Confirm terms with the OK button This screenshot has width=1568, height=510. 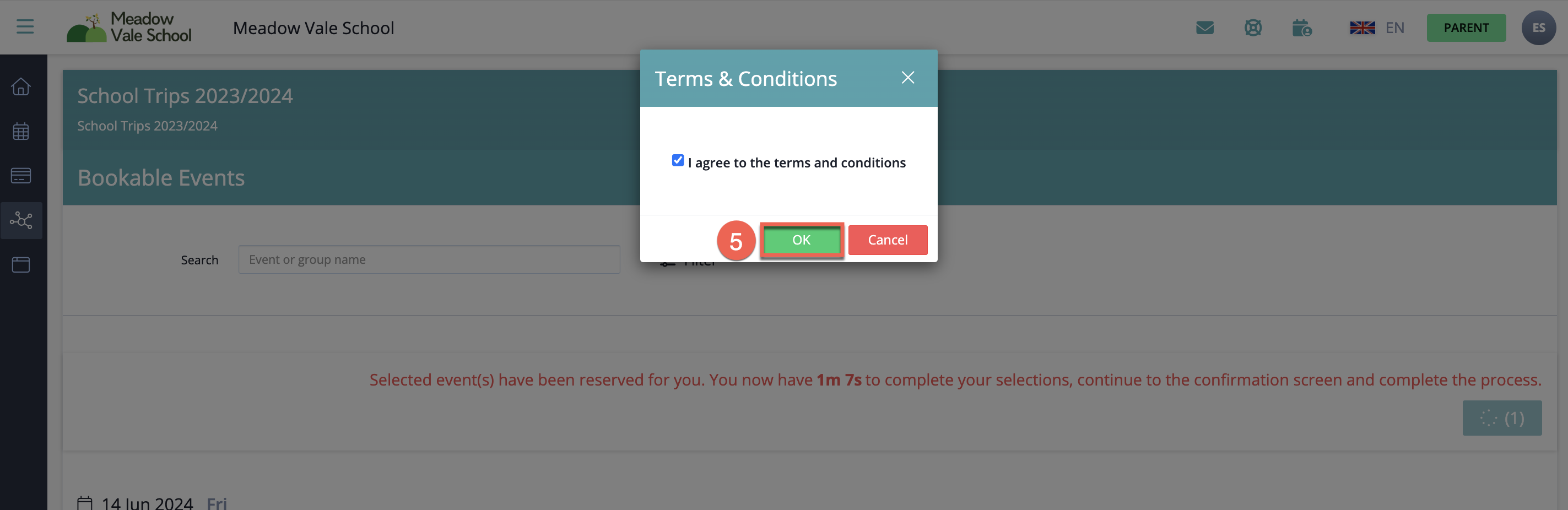pos(801,240)
